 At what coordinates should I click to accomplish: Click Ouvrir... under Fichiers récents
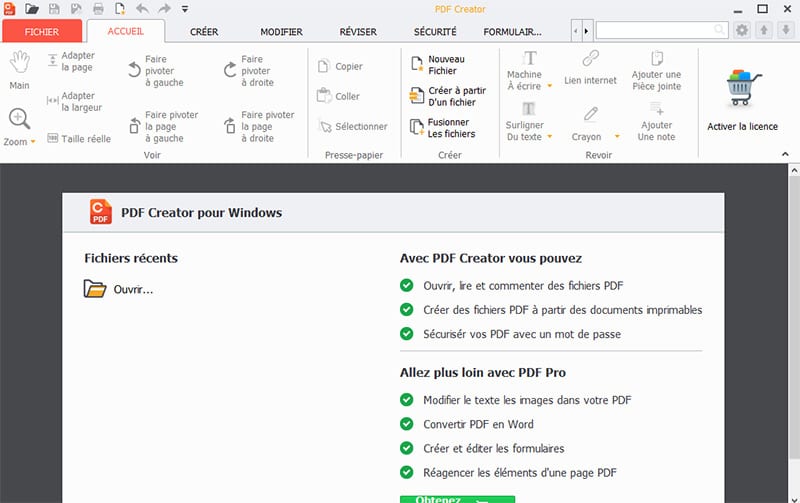point(133,290)
